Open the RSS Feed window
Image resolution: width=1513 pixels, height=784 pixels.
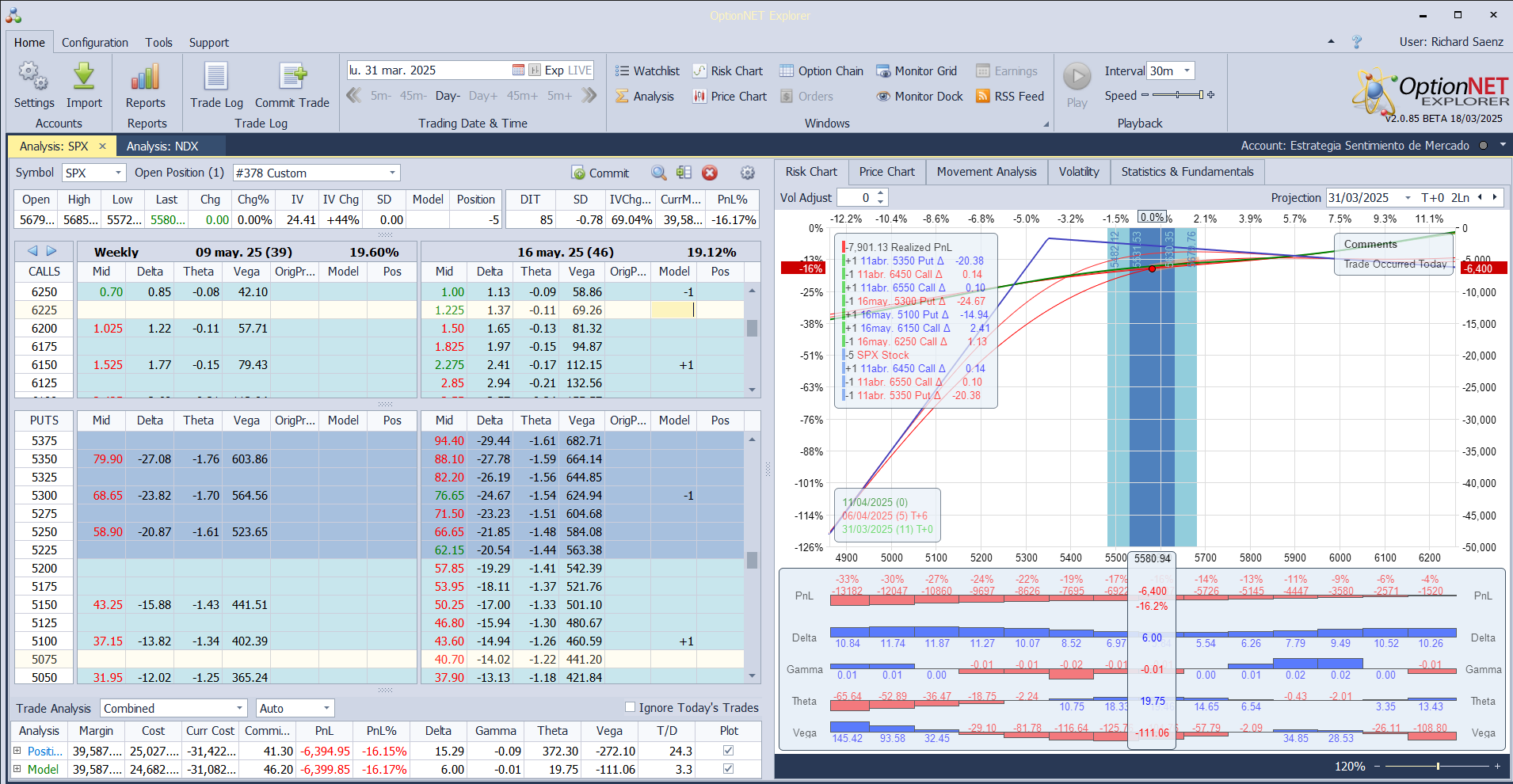pyautogui.click(x=1010, y=97)
